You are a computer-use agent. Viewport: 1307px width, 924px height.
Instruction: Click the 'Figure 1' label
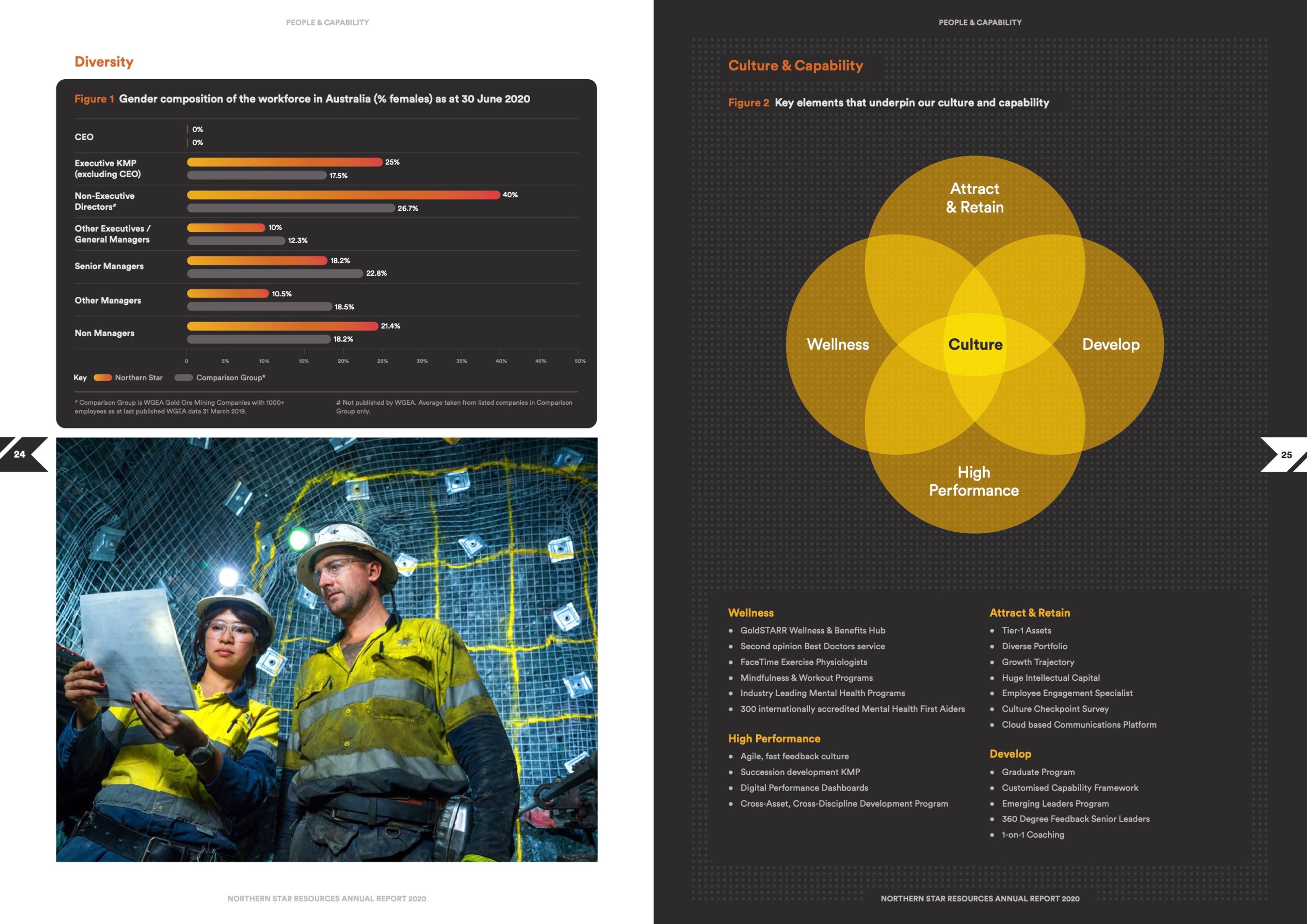(95, 99)
